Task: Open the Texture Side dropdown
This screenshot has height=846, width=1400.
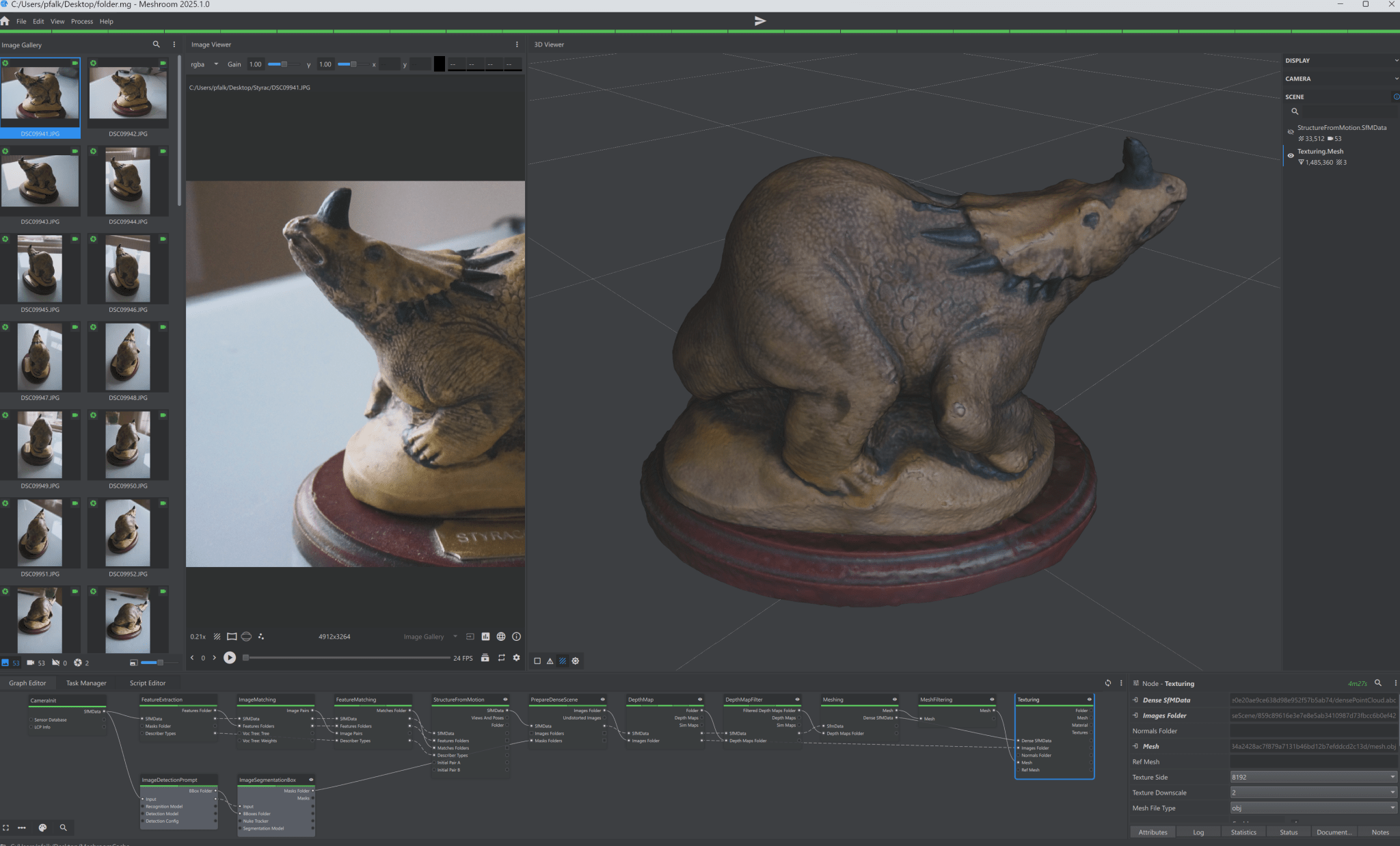Action: [1312, 777]
